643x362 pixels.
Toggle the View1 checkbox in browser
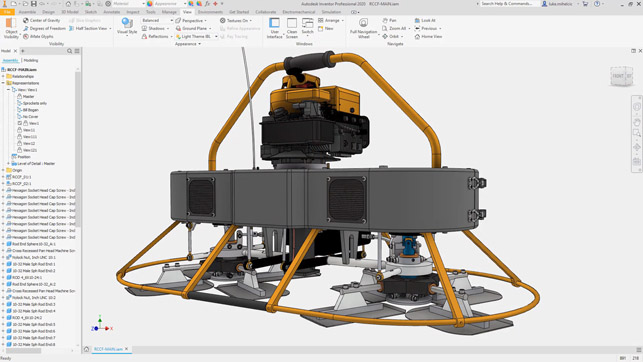[x=20, y=123]
